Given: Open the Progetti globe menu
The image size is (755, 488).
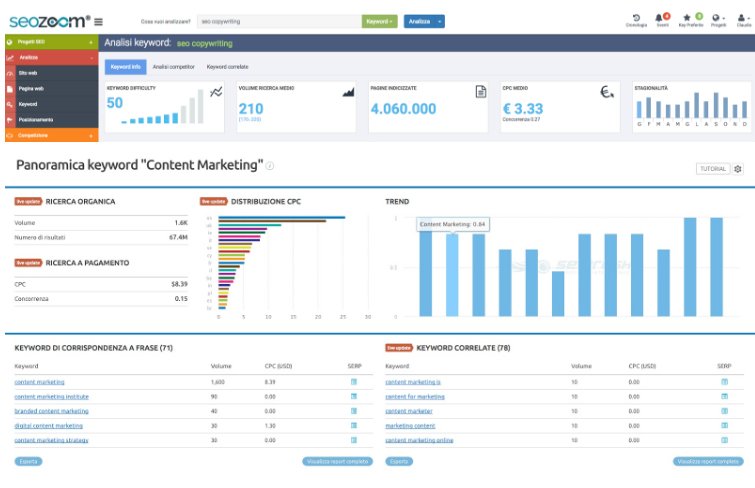Looking at the screenshot, I should (718, 20).
